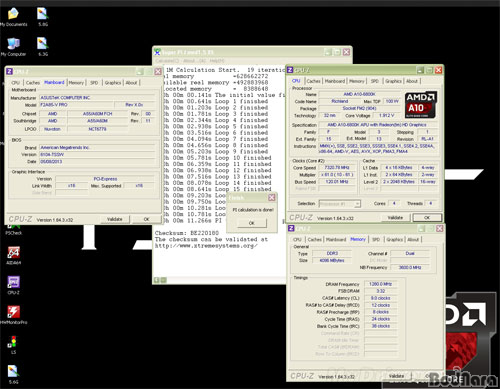Screen dimensions: 500x389
Task: Click the DRAM Frequency value field
Action: click(x=381, y=284)
